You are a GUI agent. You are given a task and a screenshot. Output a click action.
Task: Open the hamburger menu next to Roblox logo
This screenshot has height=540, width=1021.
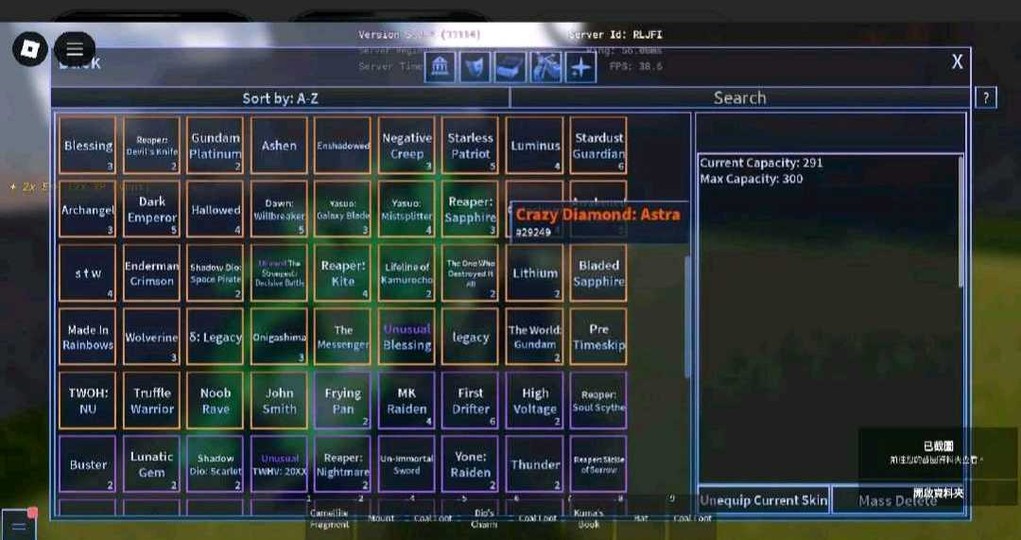[74, 49]
